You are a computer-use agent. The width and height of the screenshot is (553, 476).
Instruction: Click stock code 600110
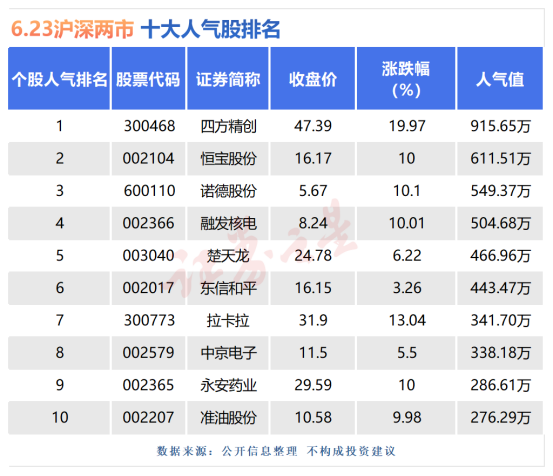(x=149, y=191)
